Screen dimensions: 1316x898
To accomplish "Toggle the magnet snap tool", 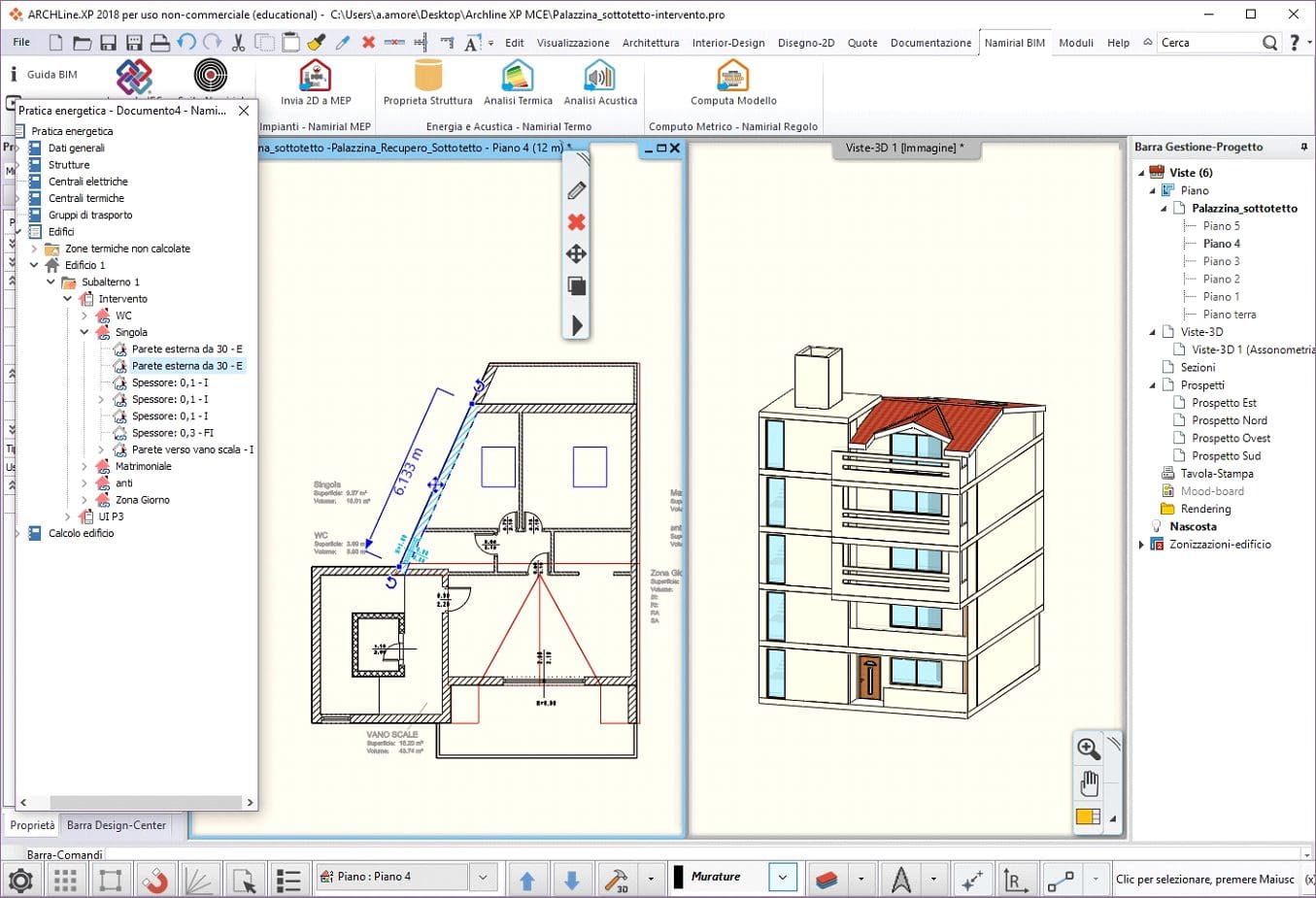I will coord(155,880).
